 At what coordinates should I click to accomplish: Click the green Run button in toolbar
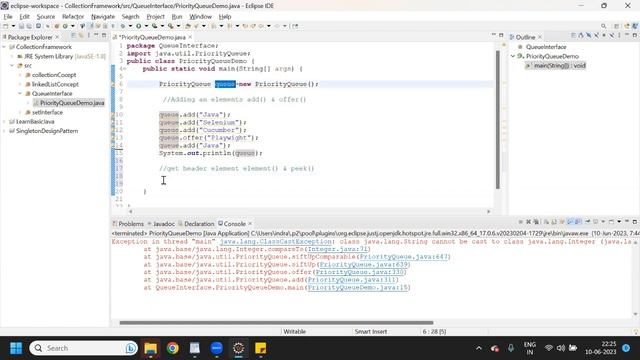[x=138, y=26]
